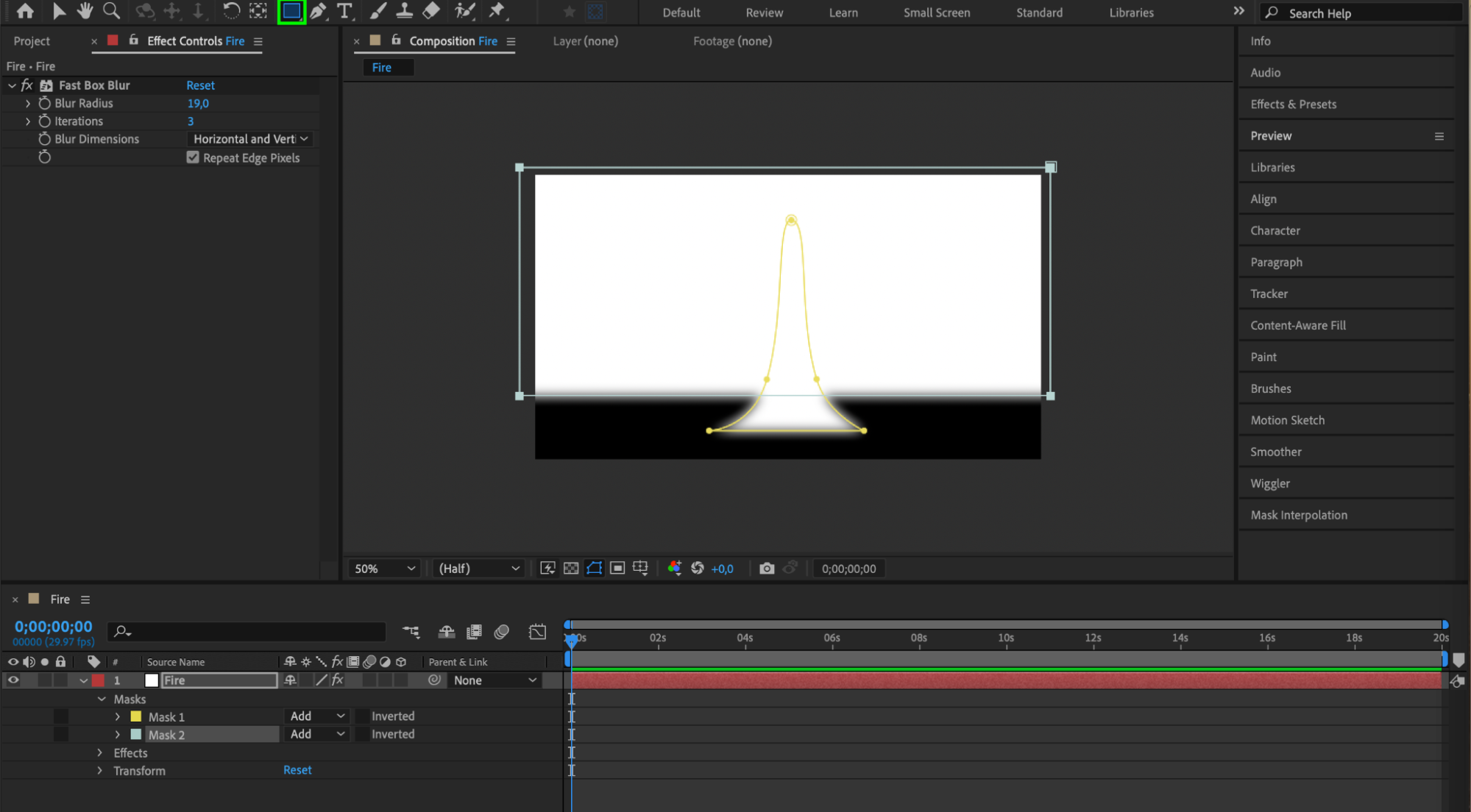Toggle the transparency grid button
The image size is (1471, 812).
pos(571,569)
